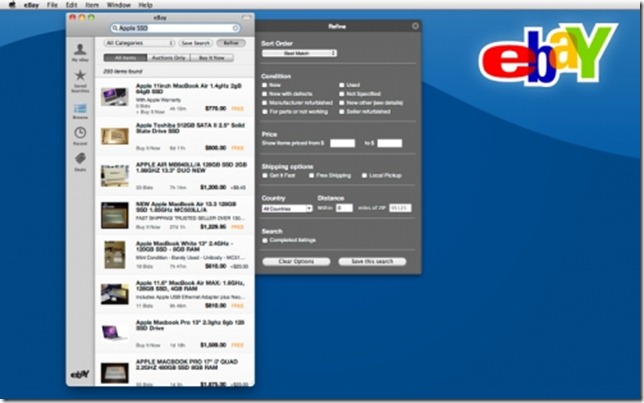Open thumbnail of APPLE AIR 128GB SSD listing
Image resolution: width=644 pixels, height=403 pixels.
pos(115,176)
